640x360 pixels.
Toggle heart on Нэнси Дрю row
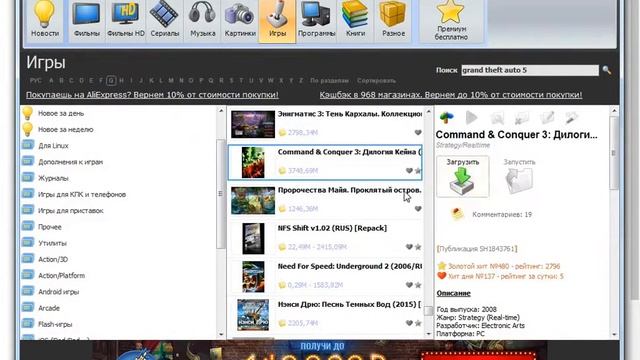pyautogui.click(x=409, y=323)
